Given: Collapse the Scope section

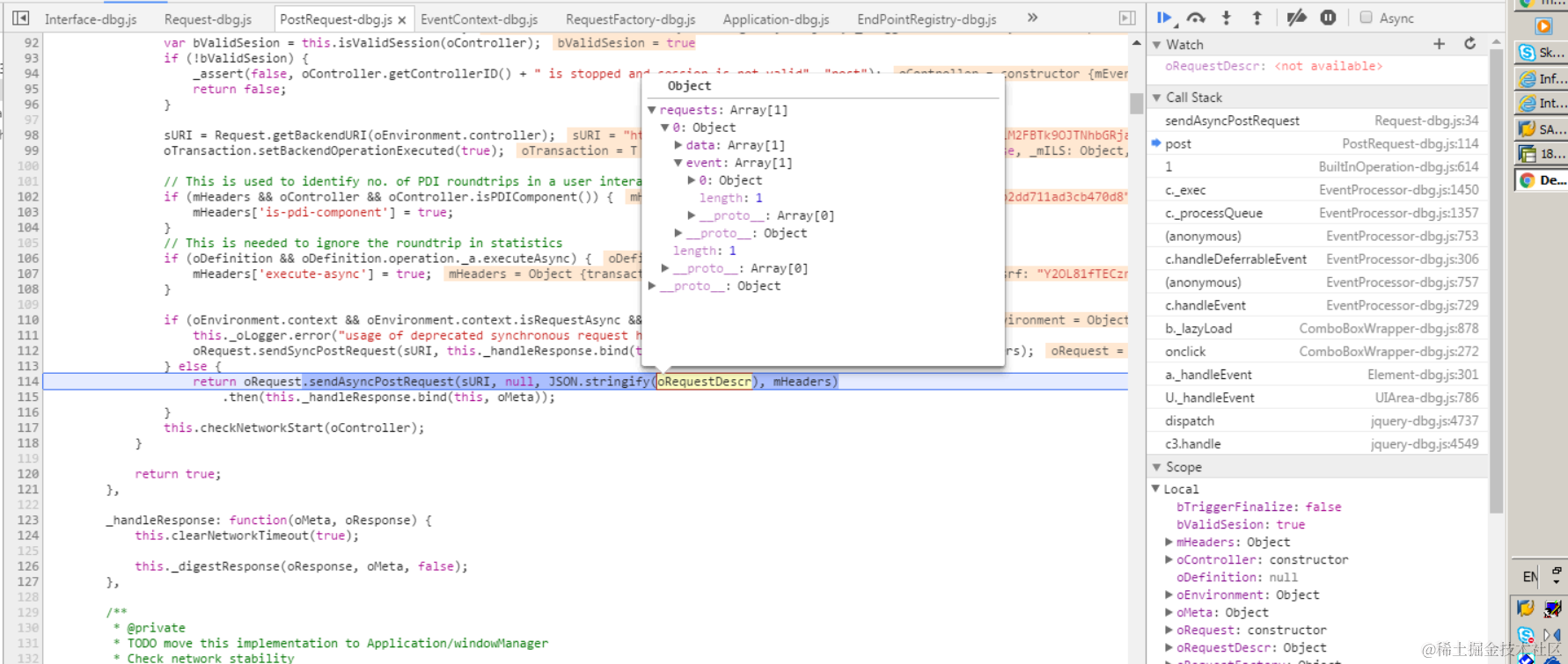Looking at the screenshot, I should (1157, 467).
